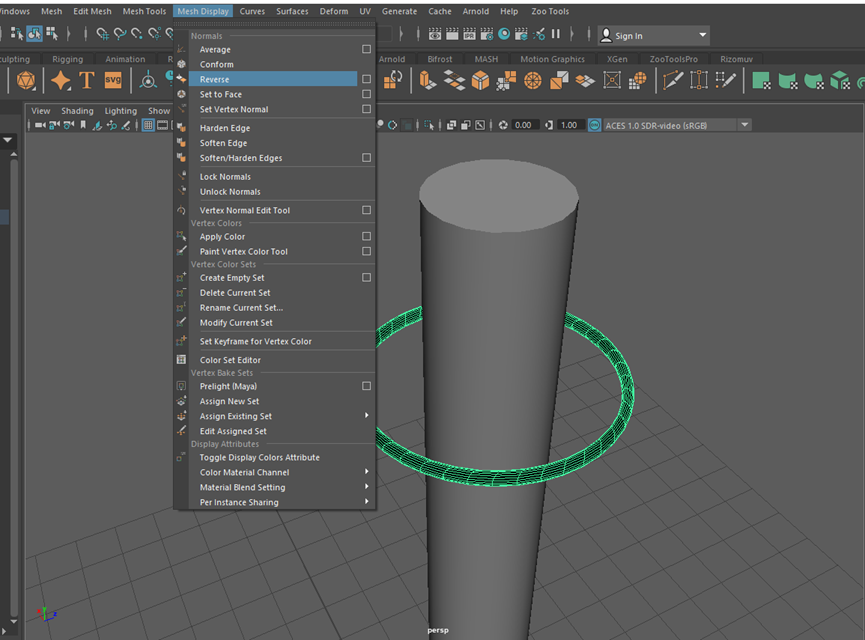Open the Mesh Tools menu
The image size is (865, 640).
(144, 11)
